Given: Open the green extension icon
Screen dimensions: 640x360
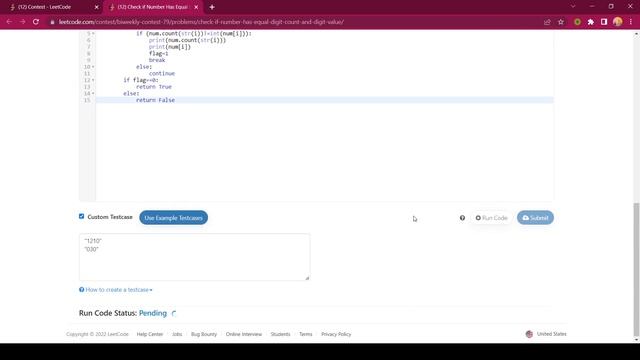Looking at the screenshot, I should click(577, 22).
